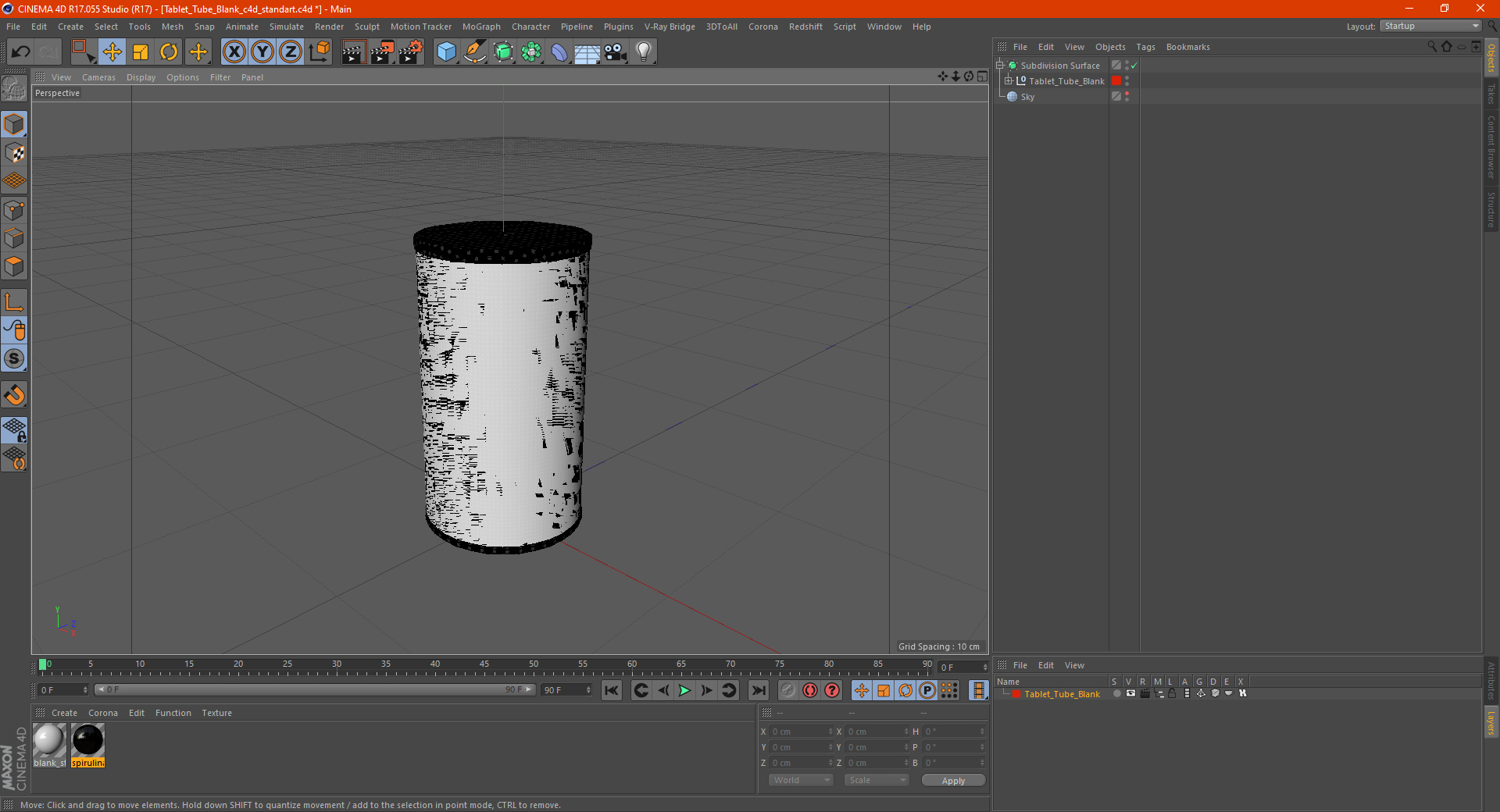Lock the Z axis button
Viewport: 1500px width, 812px height.
click(291, 52)
